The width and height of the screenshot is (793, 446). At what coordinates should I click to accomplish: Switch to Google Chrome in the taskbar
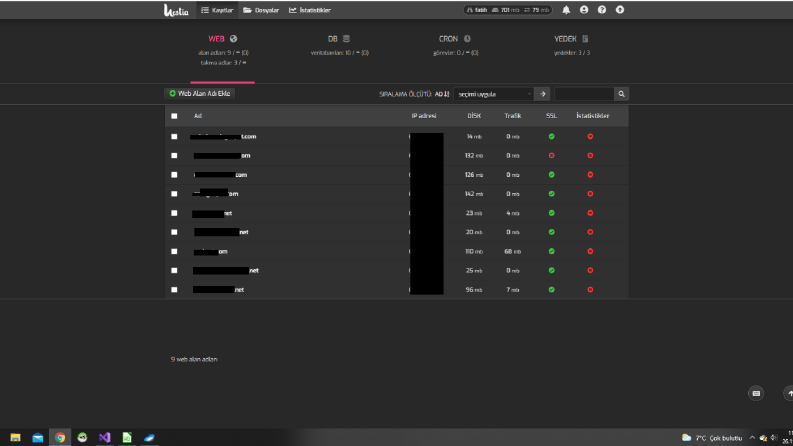click(60, 437)
